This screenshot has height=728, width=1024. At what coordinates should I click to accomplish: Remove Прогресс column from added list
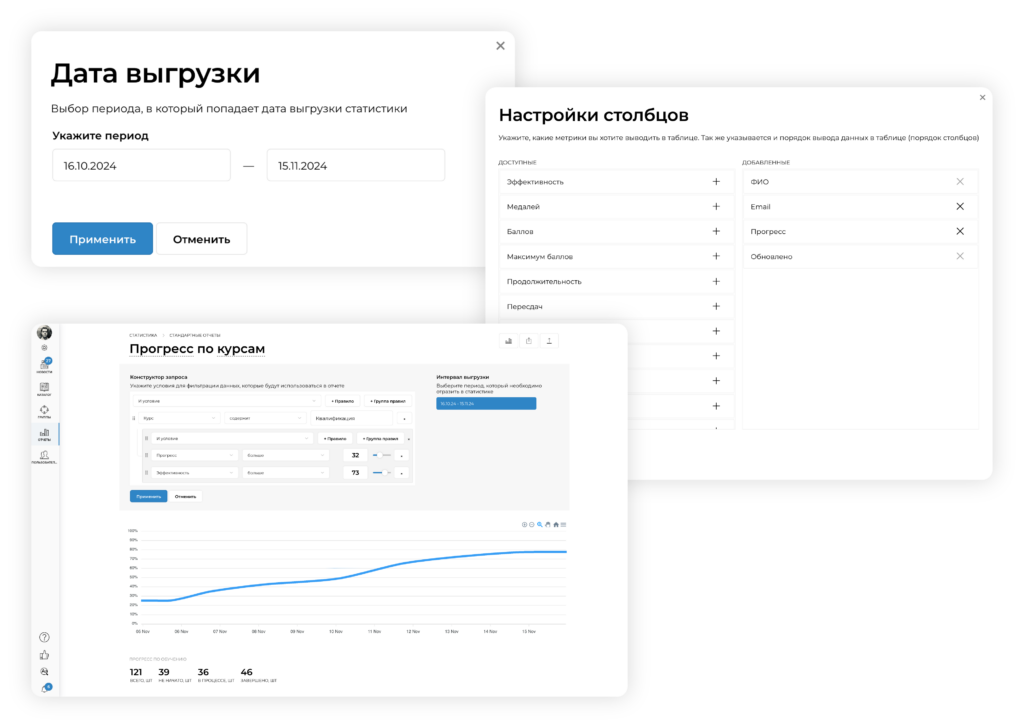tap(960, 231)
